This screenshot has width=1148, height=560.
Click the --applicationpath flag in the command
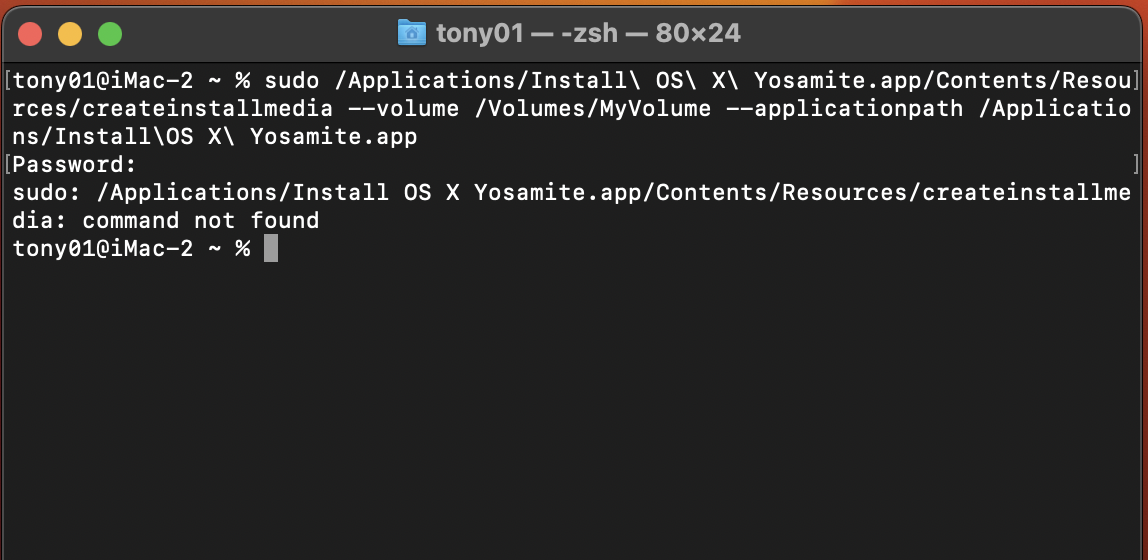pos(843,108)
